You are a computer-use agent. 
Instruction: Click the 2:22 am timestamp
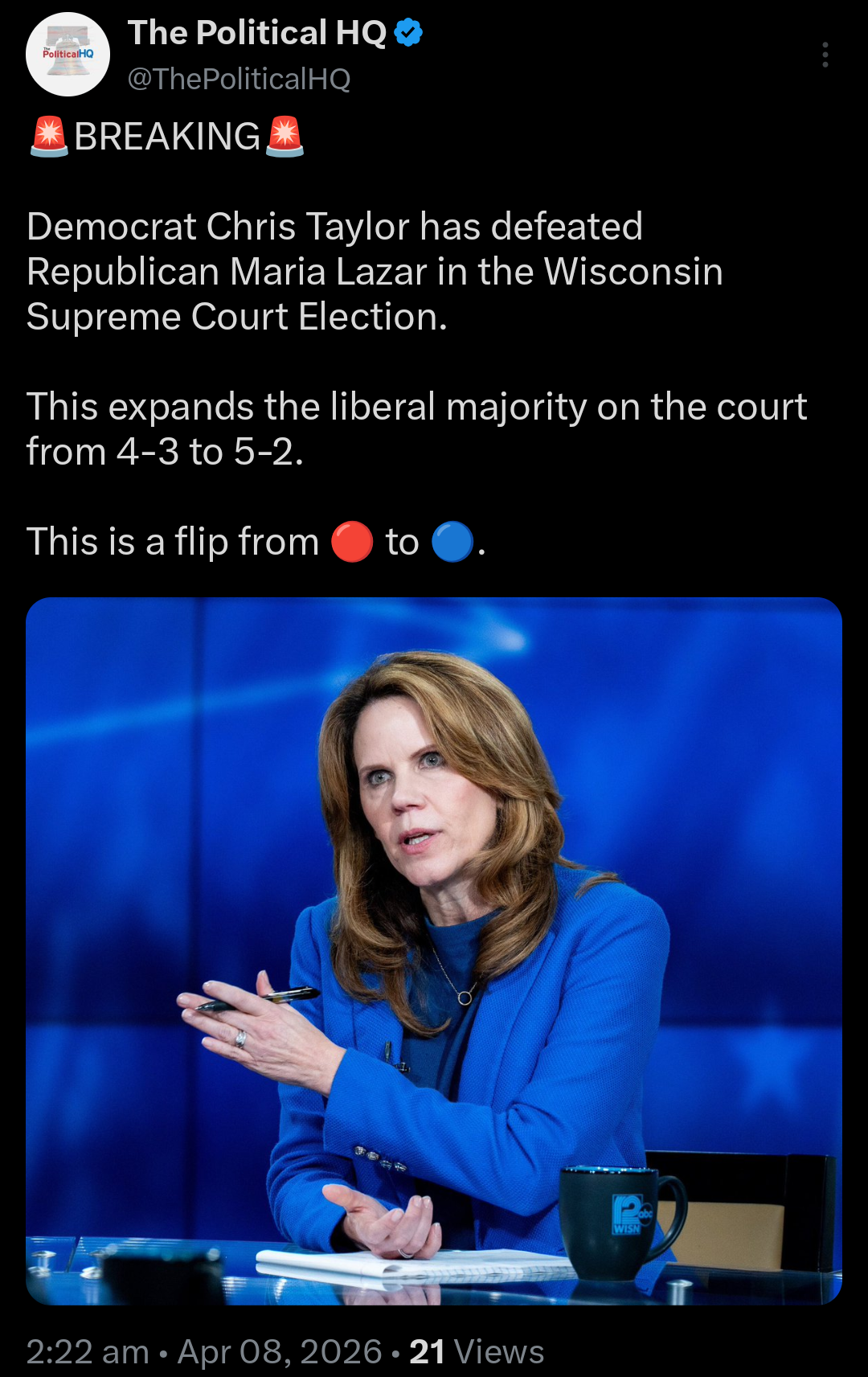[x=88, y=1352]
